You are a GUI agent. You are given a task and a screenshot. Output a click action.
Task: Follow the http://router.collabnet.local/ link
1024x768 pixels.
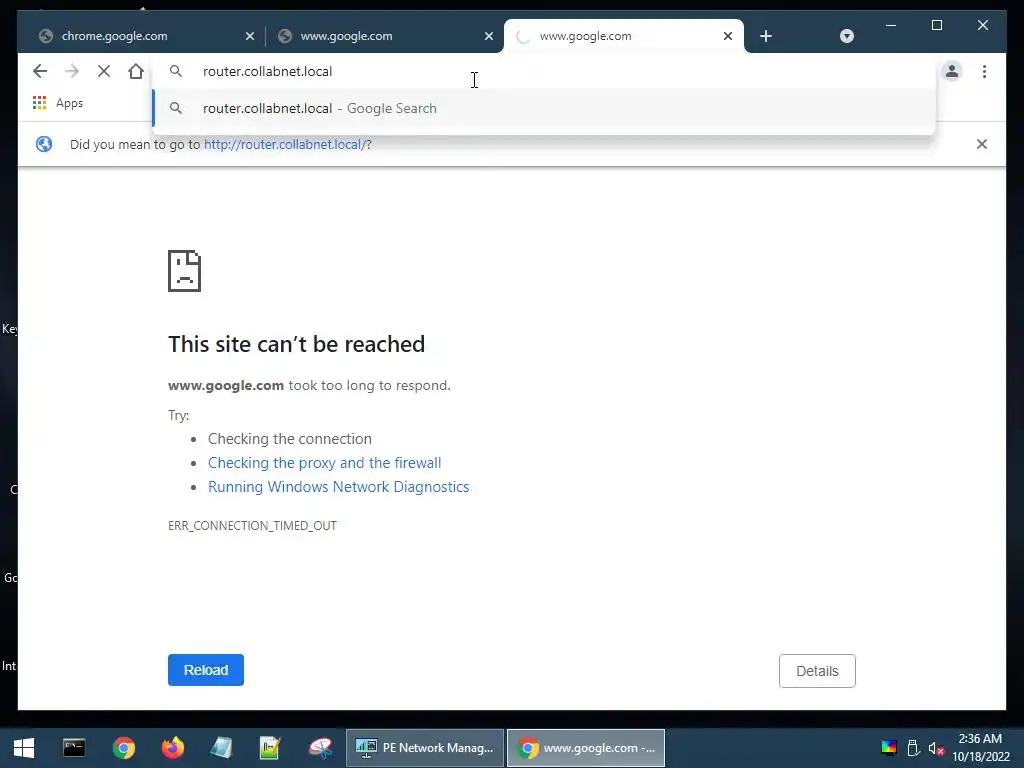(287, 144)
